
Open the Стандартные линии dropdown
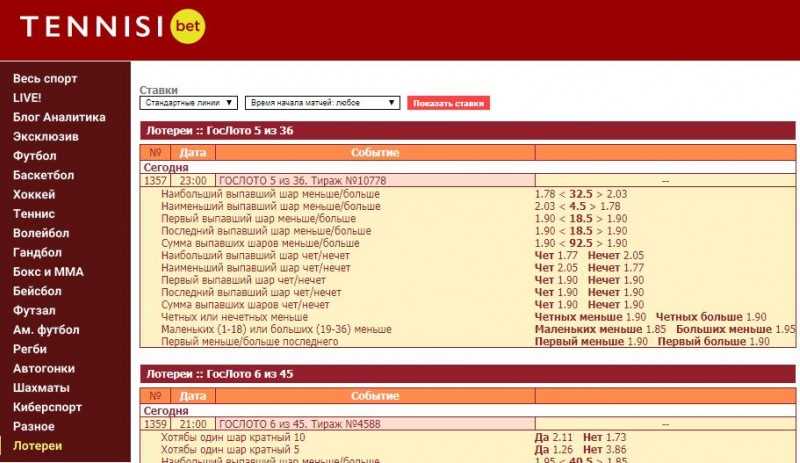[x=189, y=103]
